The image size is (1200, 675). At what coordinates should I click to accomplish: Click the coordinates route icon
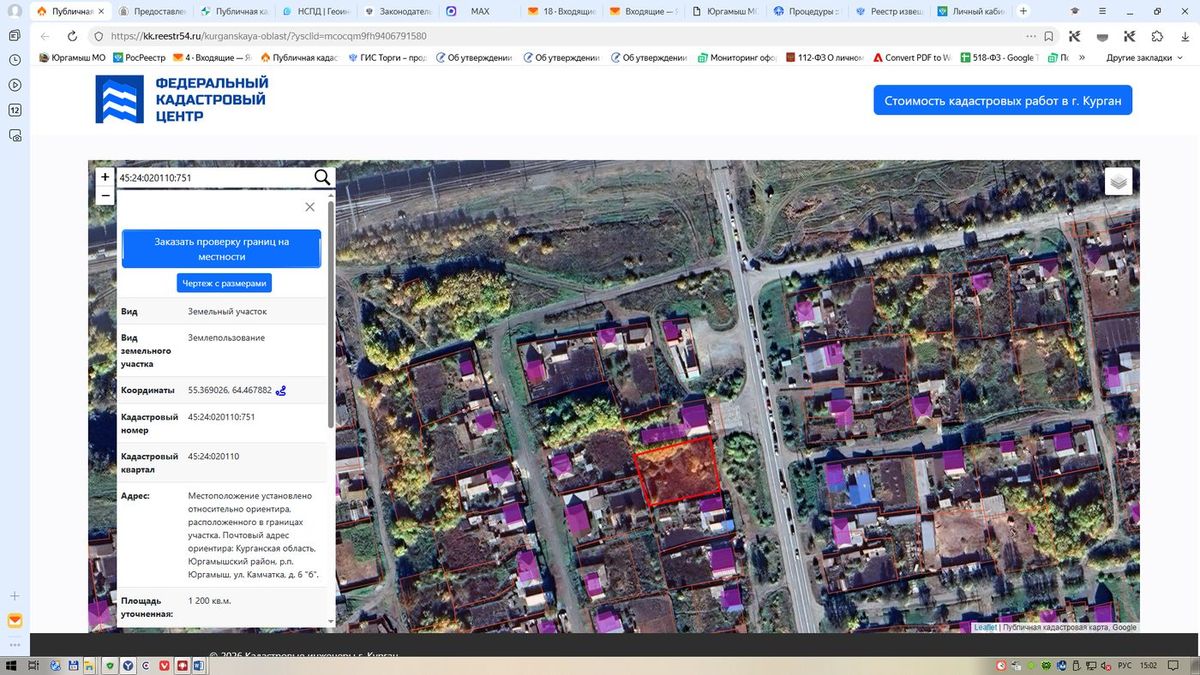pyautogui.click(x=281, y=390)
